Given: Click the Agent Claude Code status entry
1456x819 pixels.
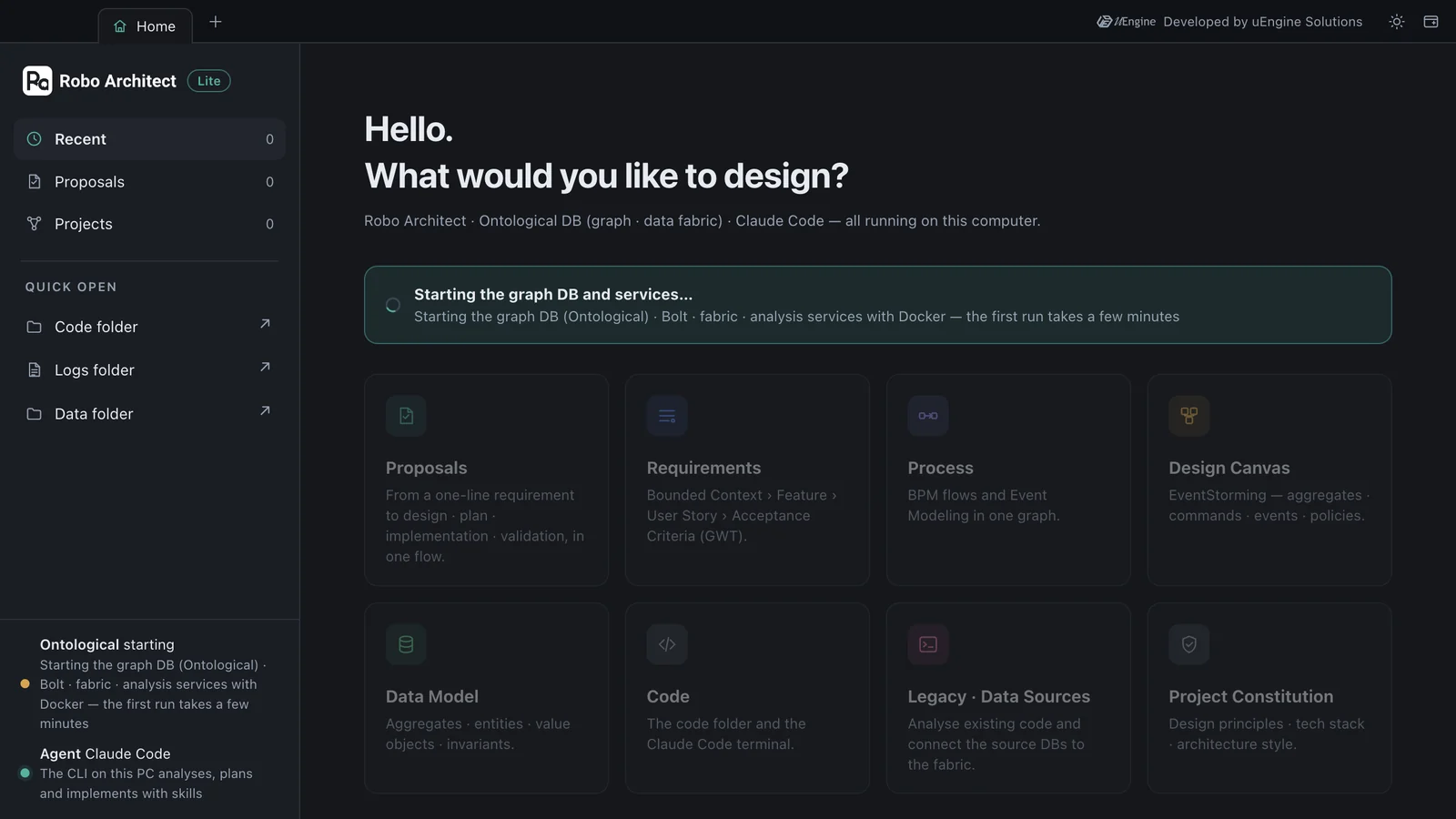Looking at the screenshot, I should point(149,773).
